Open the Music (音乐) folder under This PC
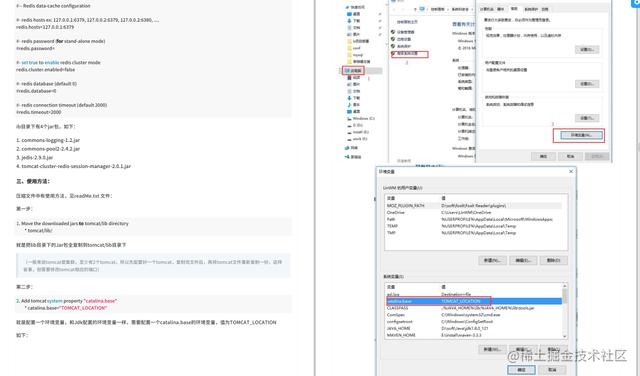This screenshot has height=376, width=640. click(353, 105)
